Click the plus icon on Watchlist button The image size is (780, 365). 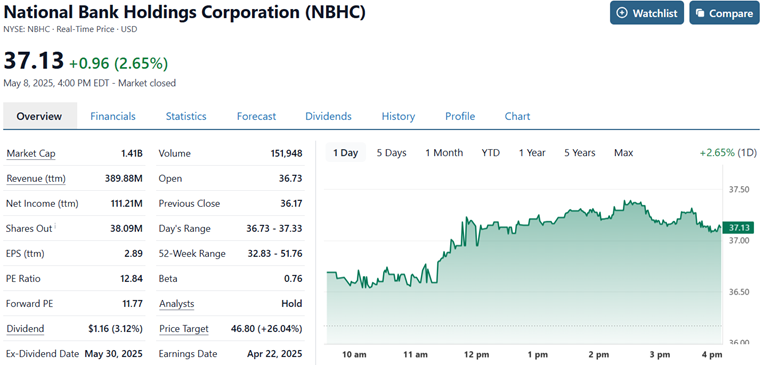[622, 13]
